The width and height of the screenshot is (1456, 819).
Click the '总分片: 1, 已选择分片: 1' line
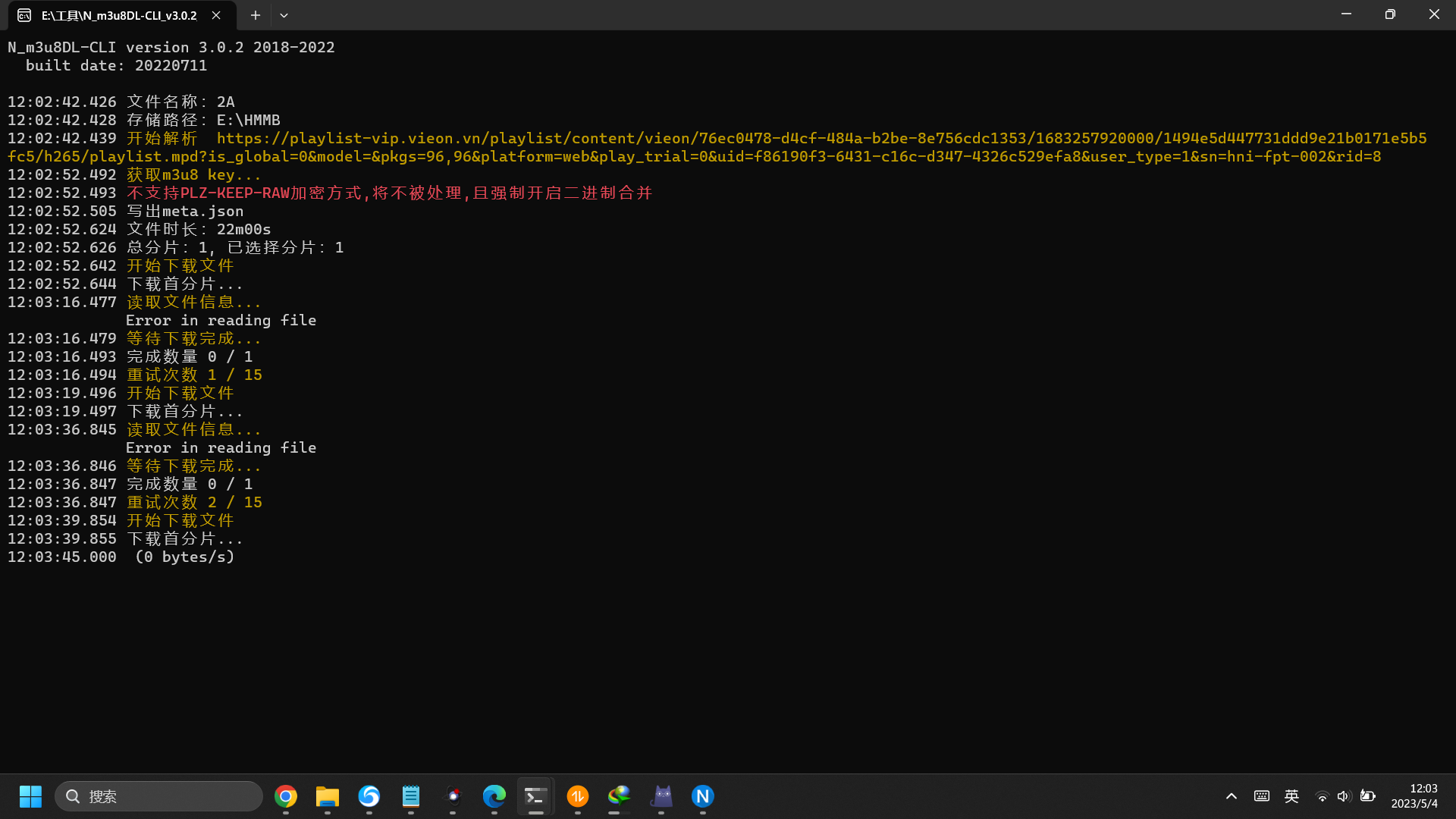point(235,247)
